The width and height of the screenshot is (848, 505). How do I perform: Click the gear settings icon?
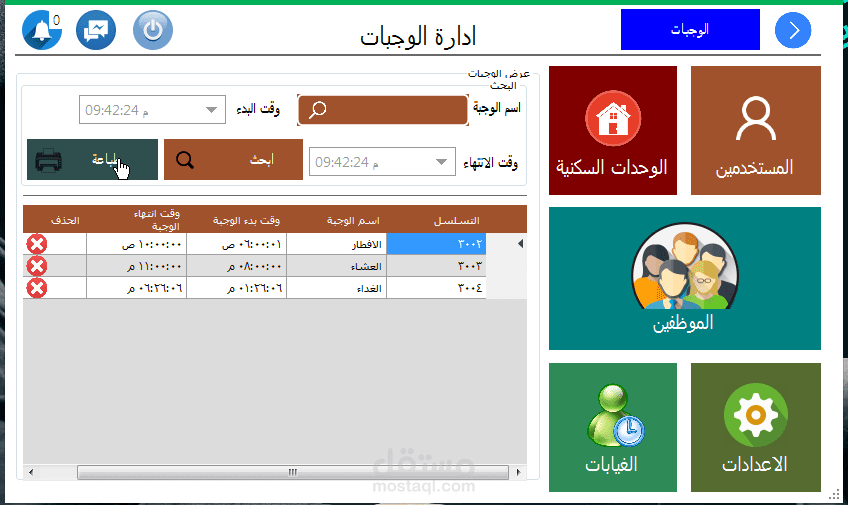coord(756,415)
